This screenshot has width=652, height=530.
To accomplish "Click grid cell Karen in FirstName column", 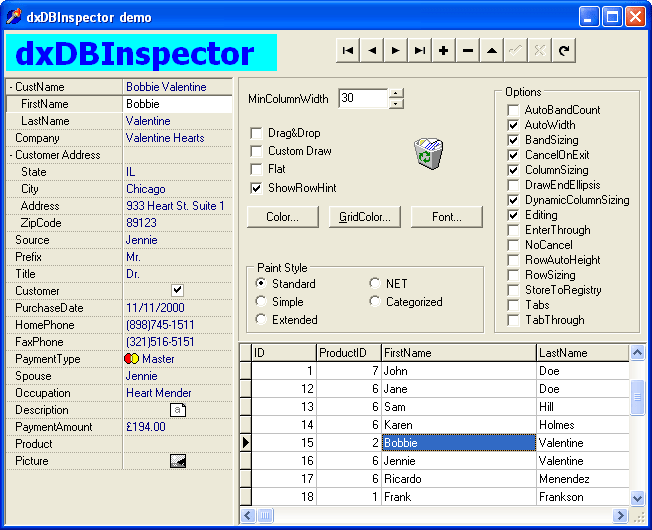I will pyautogui.click(x=459, y=425).
